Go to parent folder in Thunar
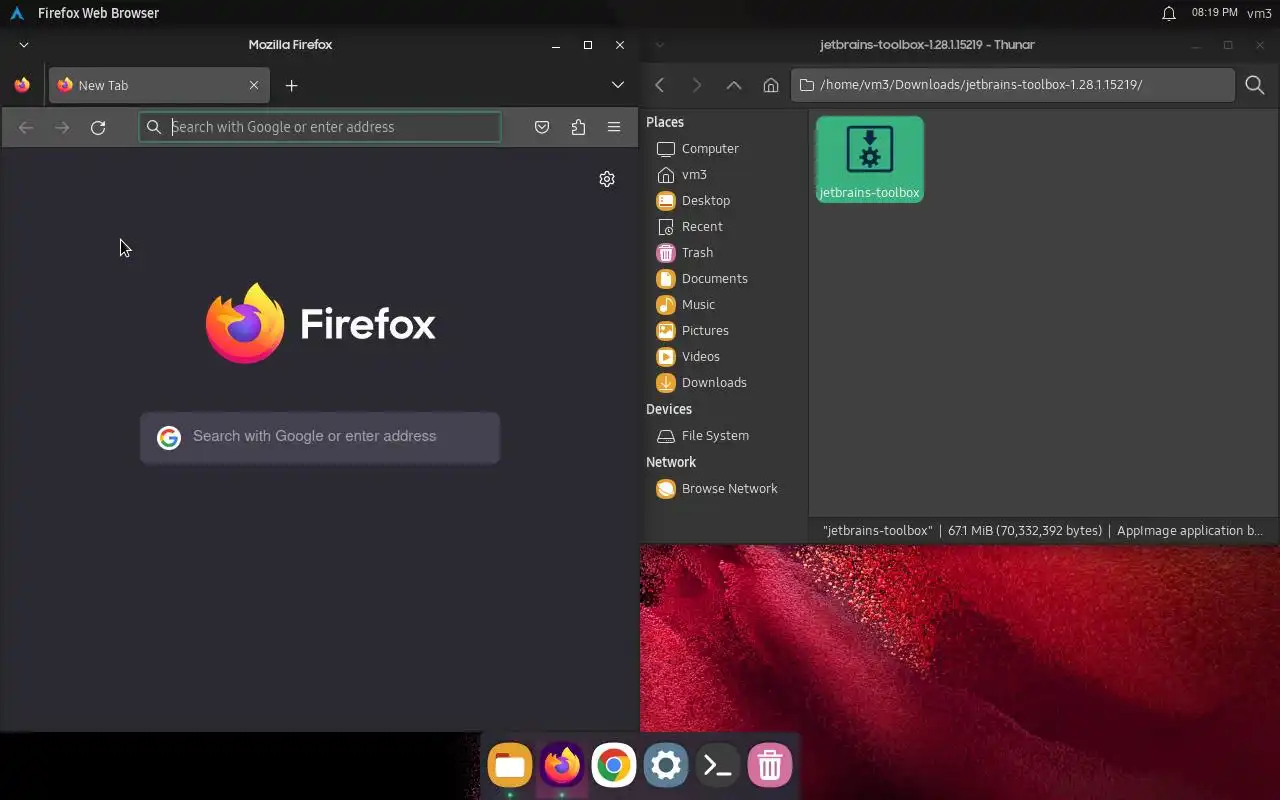This screenshot has height=800, width=1280. [734, 85]
